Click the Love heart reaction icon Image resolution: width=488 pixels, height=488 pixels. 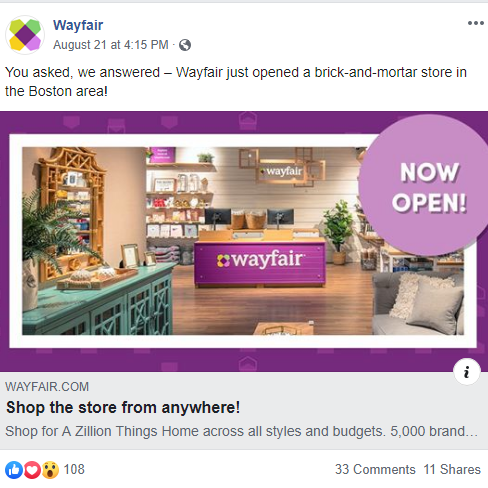tap(32, 470)
